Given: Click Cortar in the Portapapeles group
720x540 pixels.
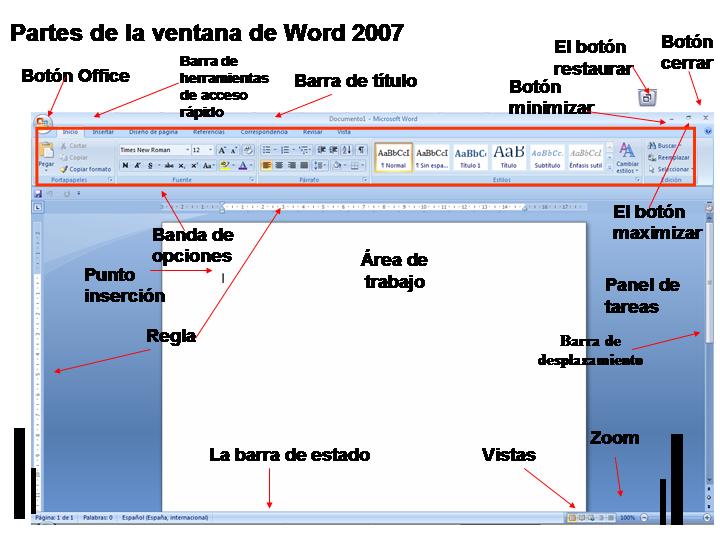Looking at the screenshot, I should point(73,146).
